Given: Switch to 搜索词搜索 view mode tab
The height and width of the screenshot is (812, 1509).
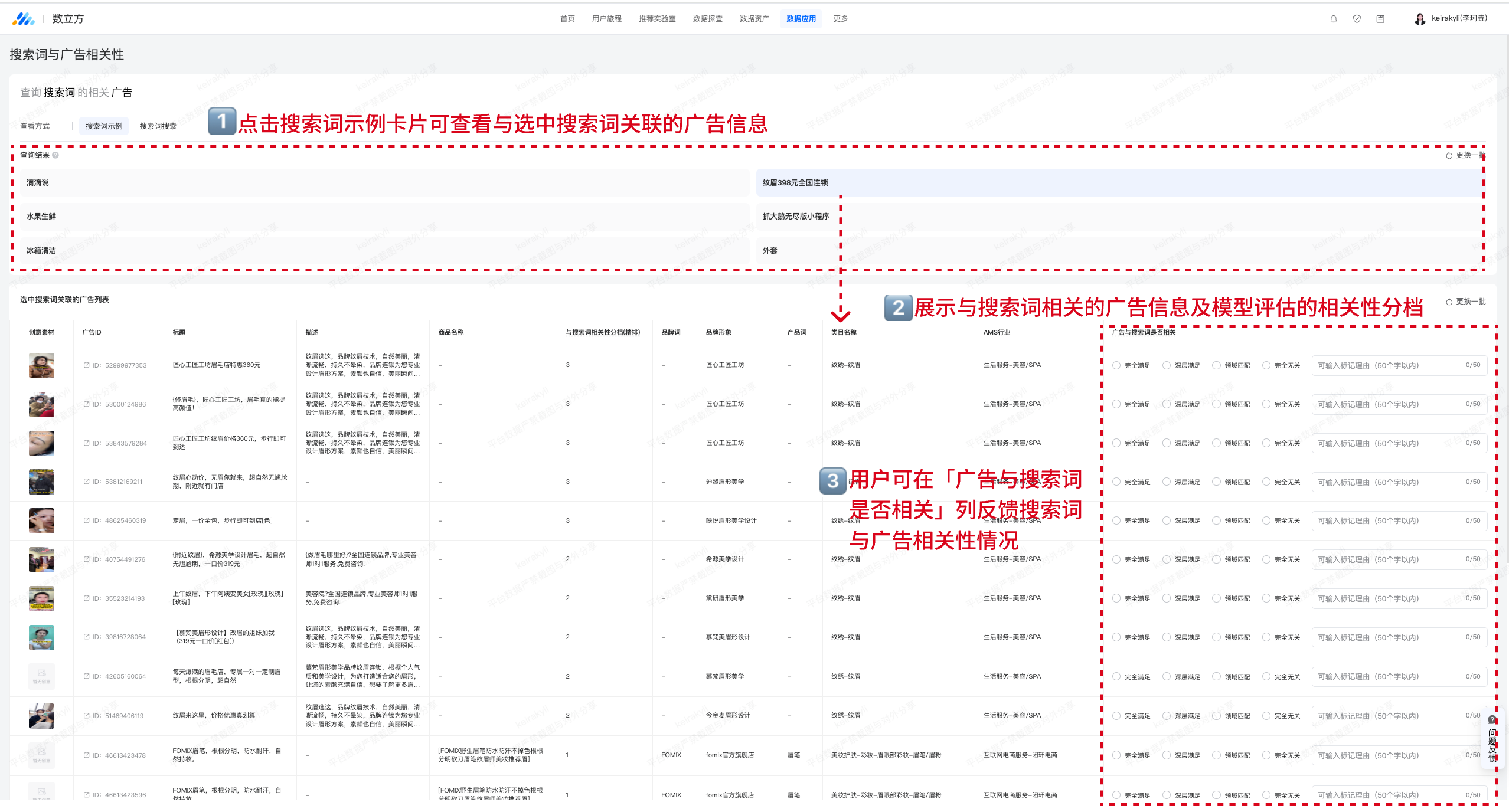Looking at the screenshot, I should click(x=158, y=126).
